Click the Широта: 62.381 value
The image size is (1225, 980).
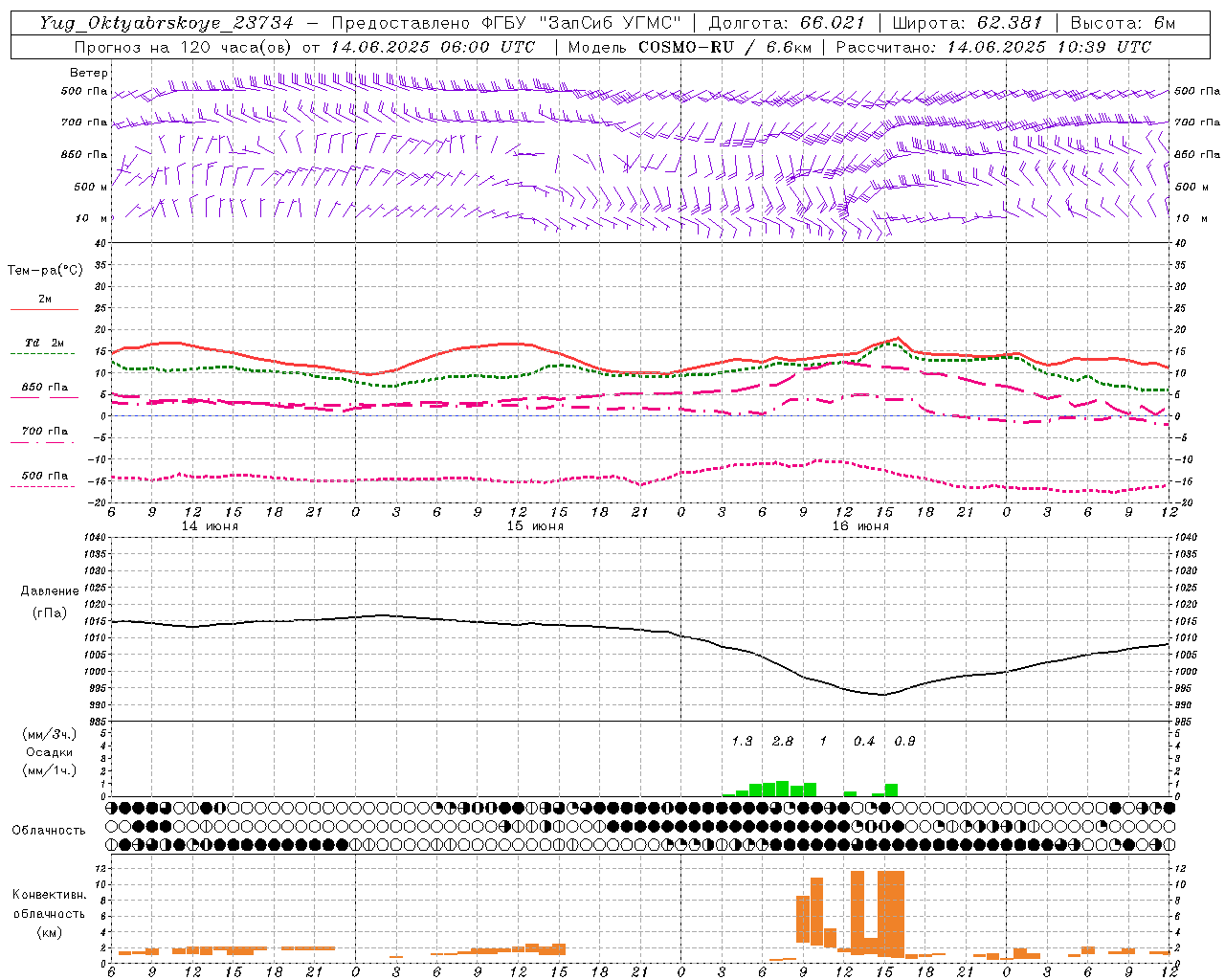tap(967, 23)
